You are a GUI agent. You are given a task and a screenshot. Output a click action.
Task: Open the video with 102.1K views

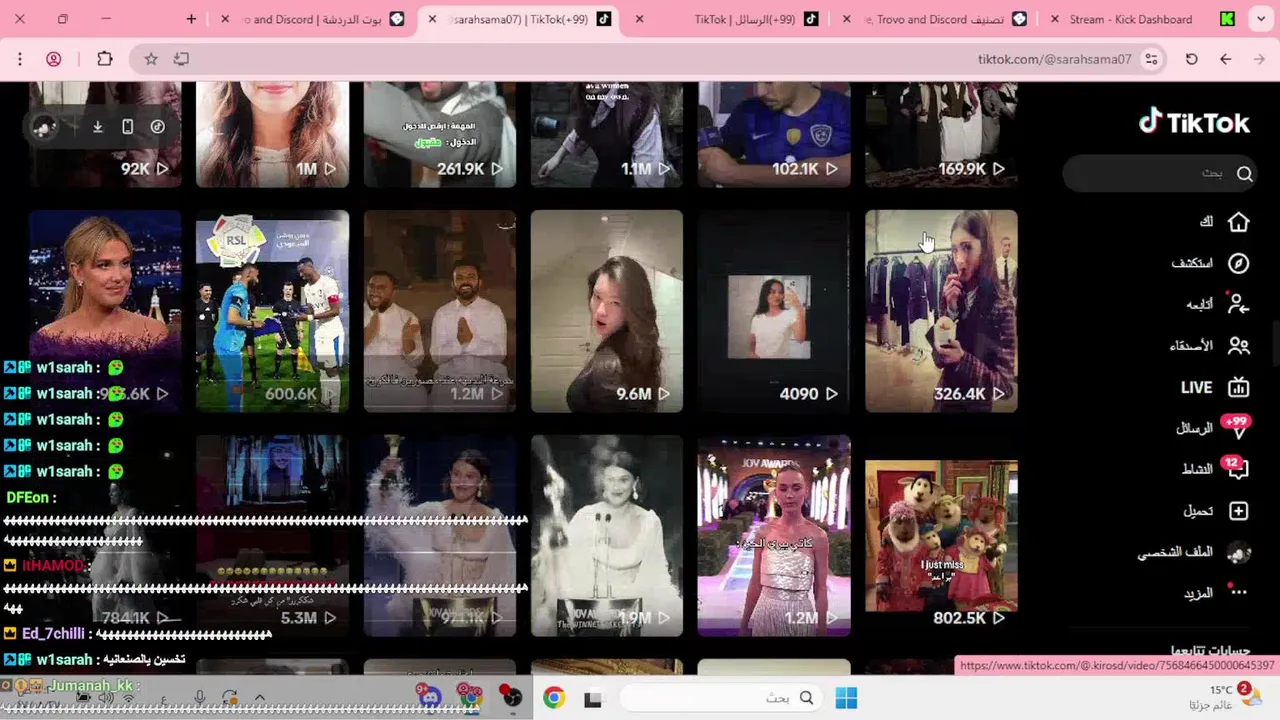coord(774,134)
